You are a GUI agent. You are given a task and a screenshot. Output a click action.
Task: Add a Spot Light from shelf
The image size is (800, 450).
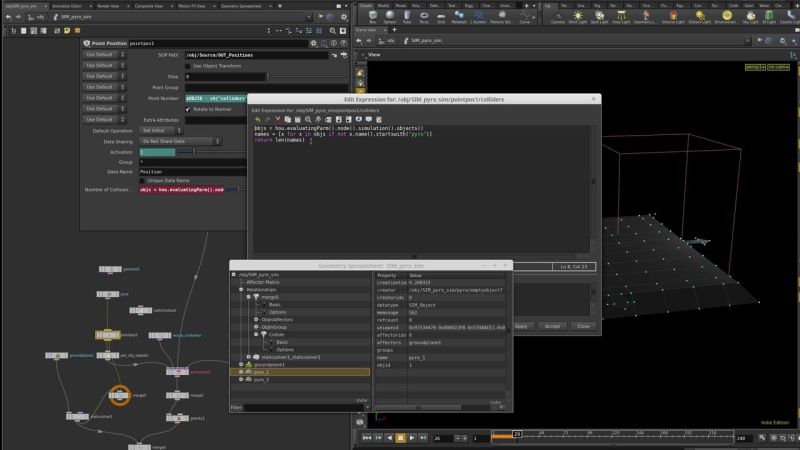(x=599, y=17)
